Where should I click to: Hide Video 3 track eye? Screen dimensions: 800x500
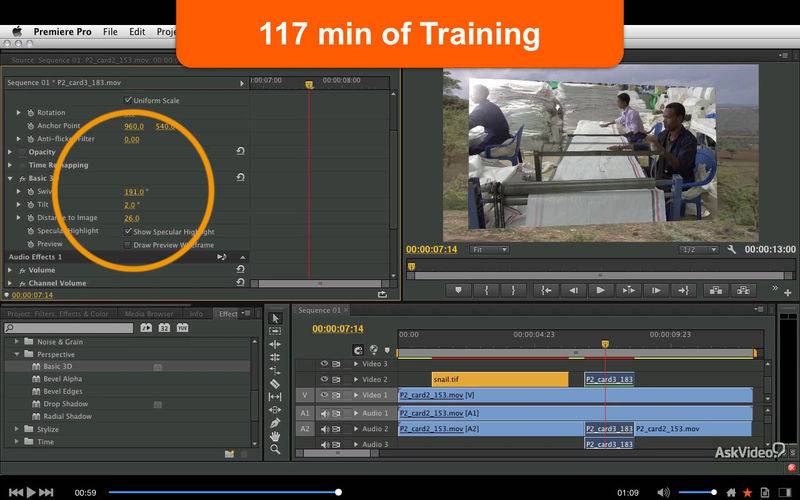tap(324, 364)
